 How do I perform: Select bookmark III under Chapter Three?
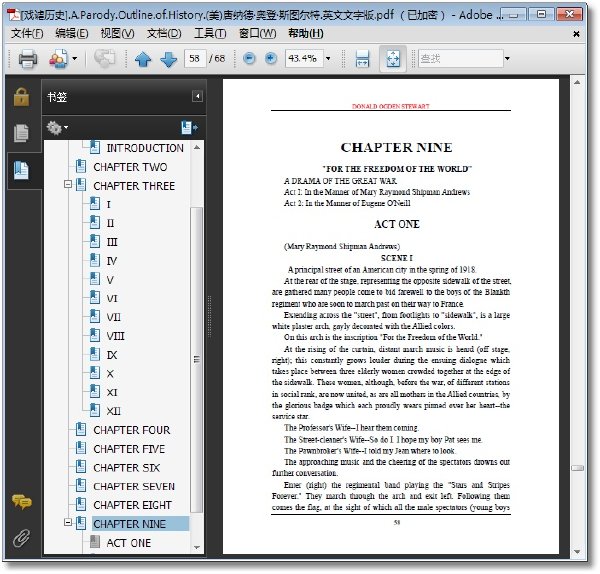[112, 242]
